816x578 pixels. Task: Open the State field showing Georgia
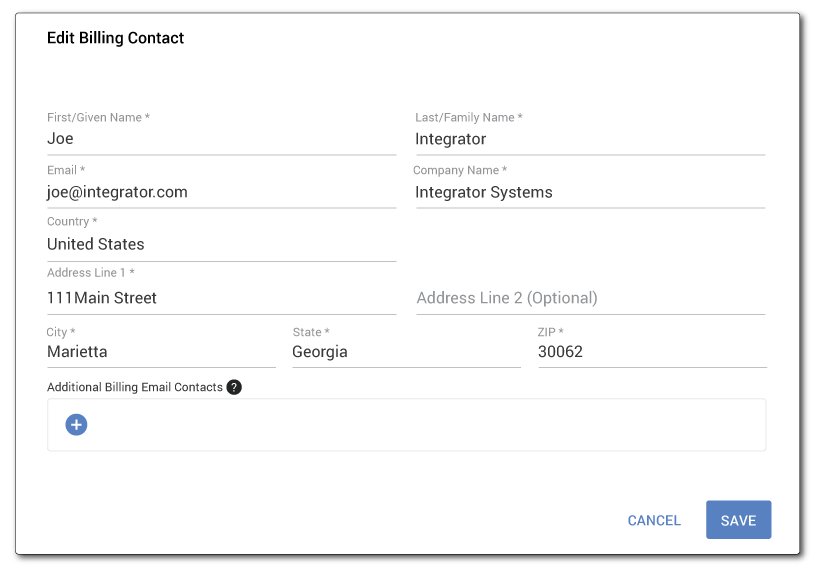pyautogui.click(x=406, y=352)
